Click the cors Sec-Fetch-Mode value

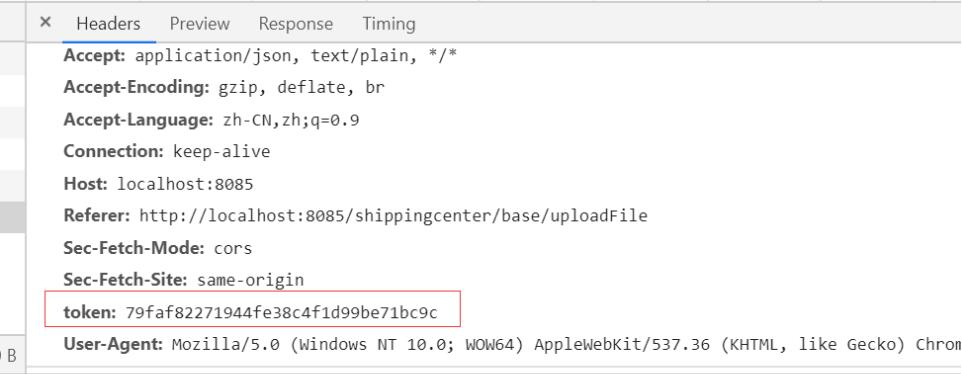(x=233, y=248)
